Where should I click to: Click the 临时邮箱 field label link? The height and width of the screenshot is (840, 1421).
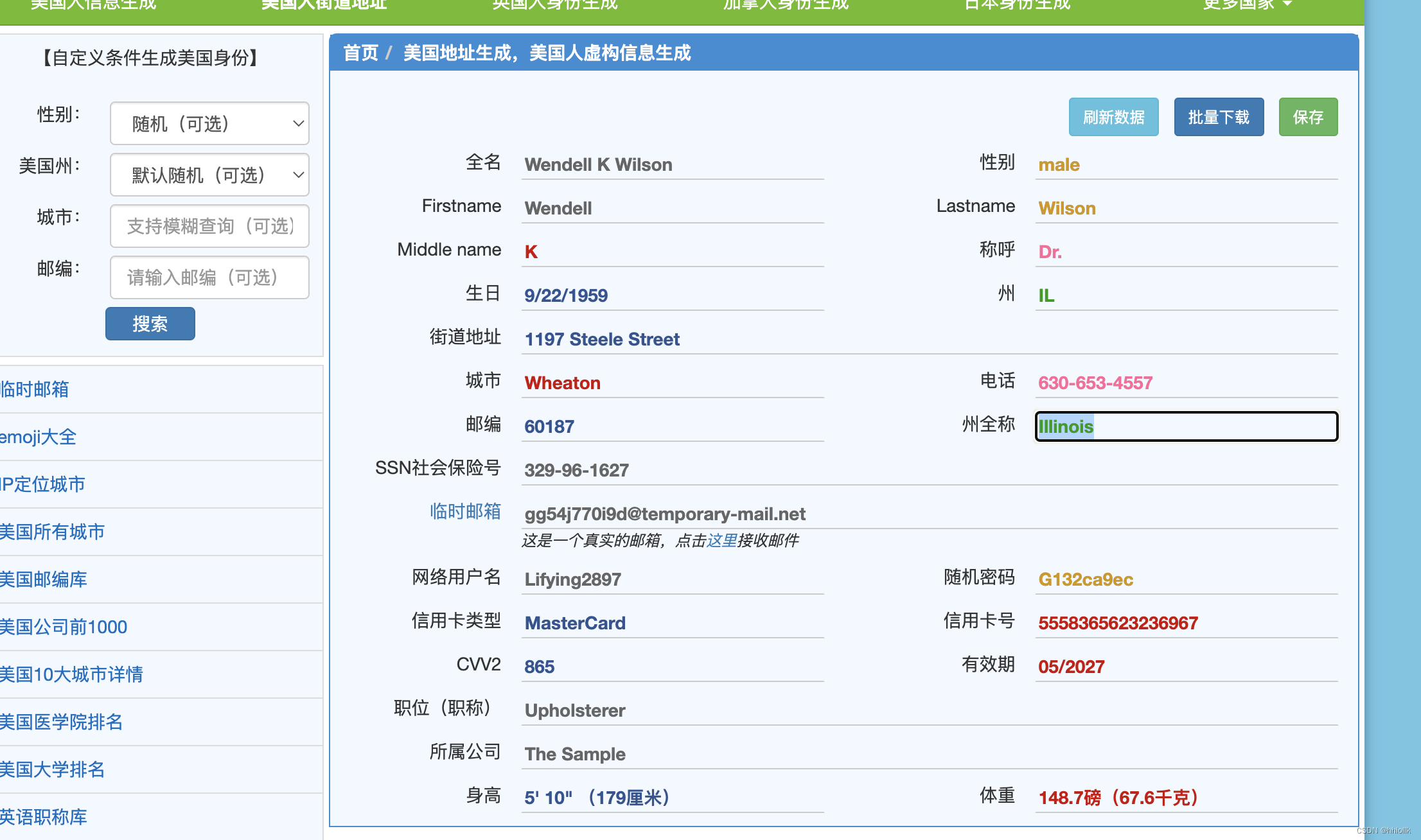pos(465,512)
